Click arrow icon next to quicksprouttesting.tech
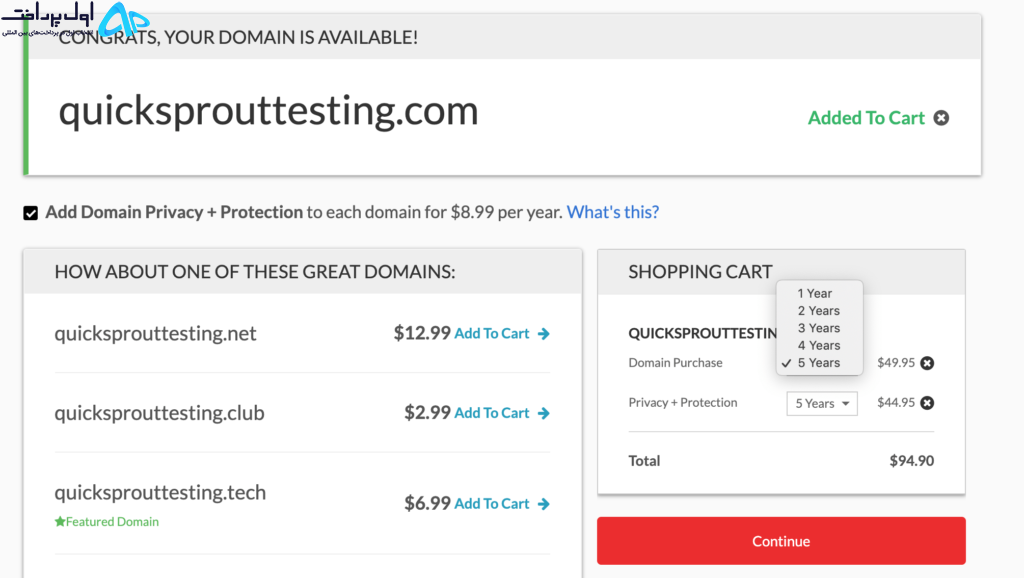 [x=543, y=504]
